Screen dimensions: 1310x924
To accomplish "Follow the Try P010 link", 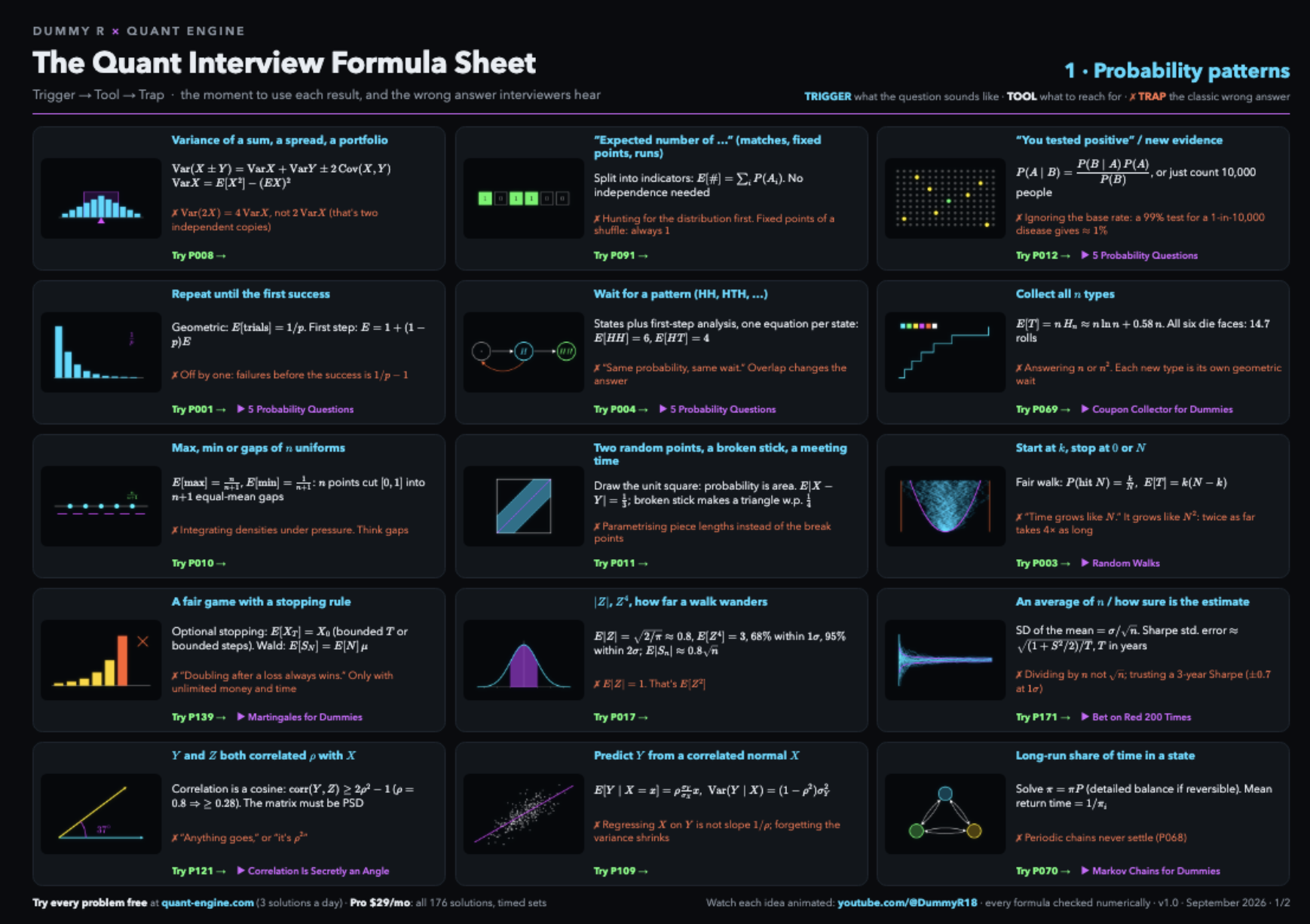I will (198, 563).
